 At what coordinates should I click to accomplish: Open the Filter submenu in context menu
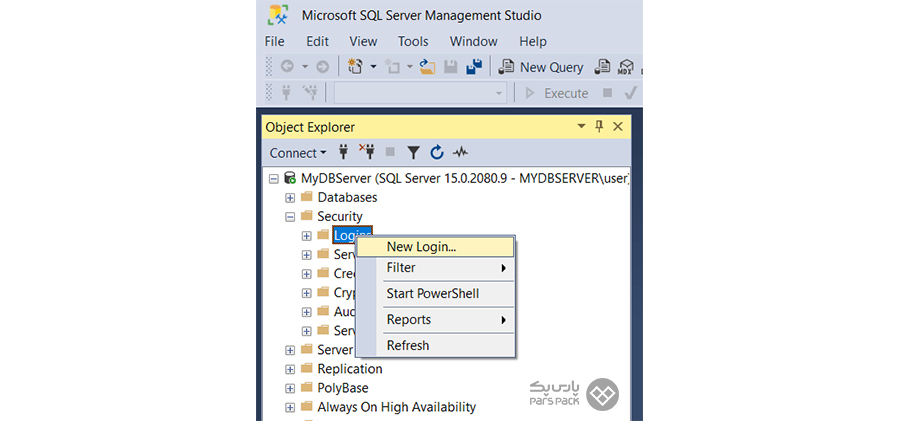click(435, 268)
